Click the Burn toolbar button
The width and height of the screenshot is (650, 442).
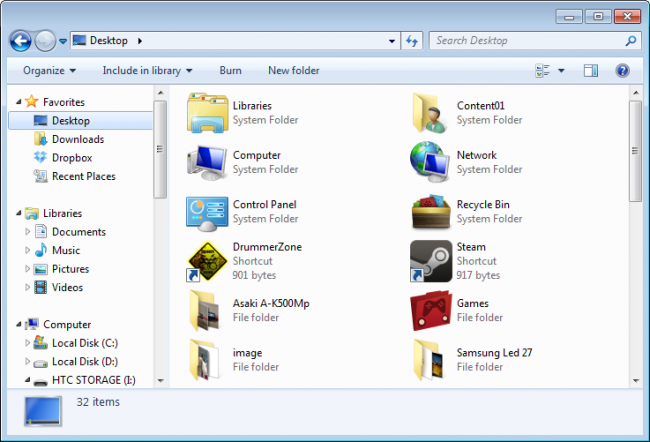click(x=230, y=70)
